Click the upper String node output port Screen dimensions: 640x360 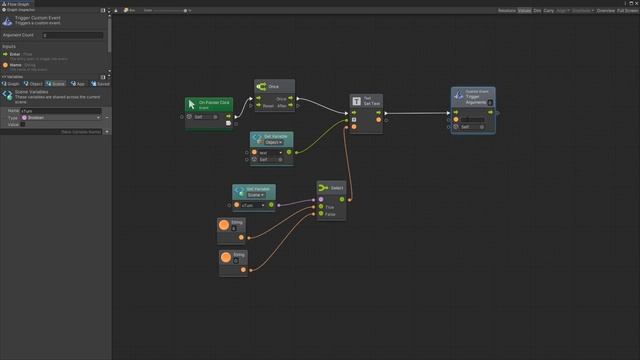(x=241, y=237)
